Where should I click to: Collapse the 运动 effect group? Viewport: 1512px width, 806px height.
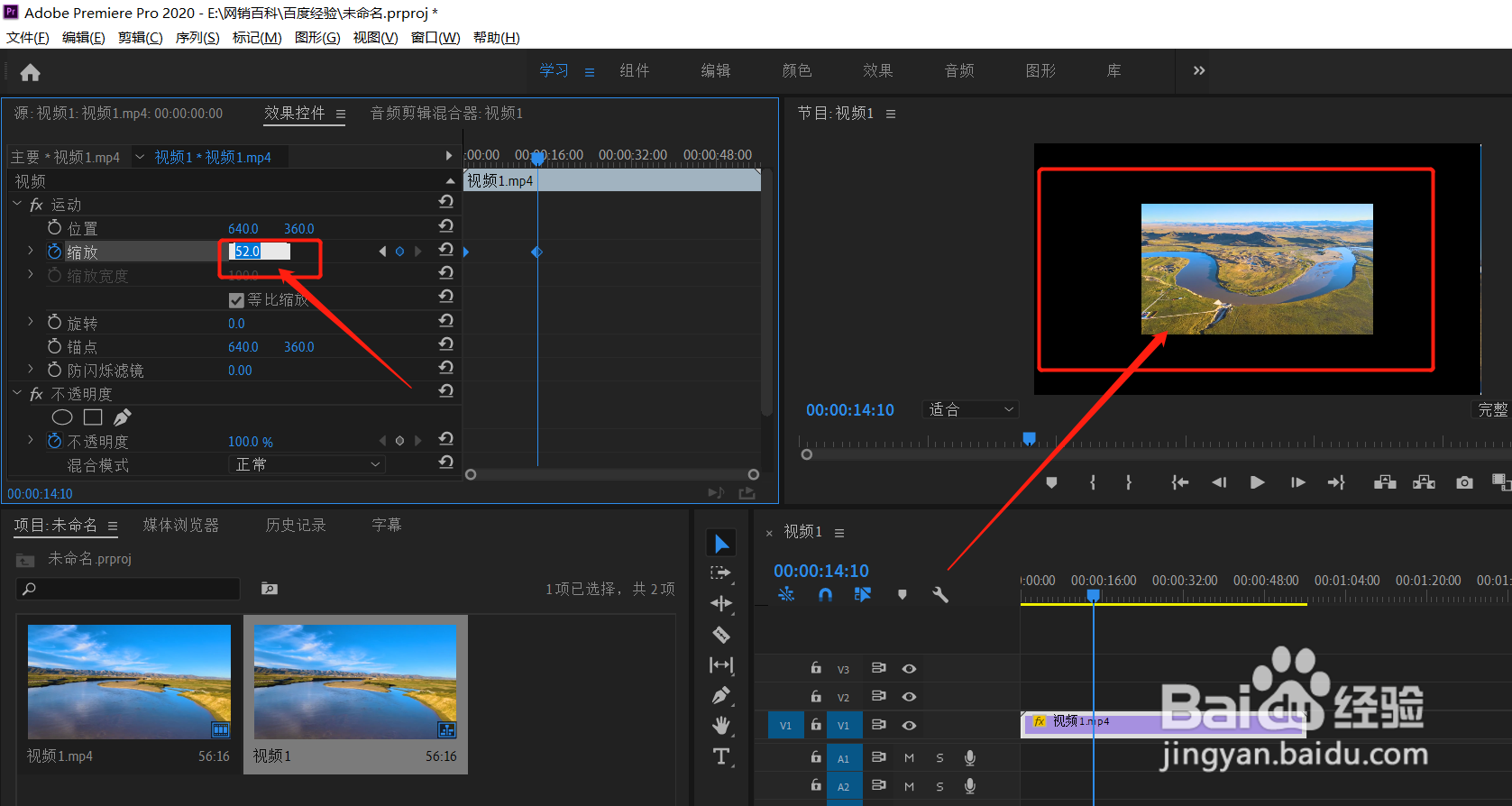[x=17, y=205]
